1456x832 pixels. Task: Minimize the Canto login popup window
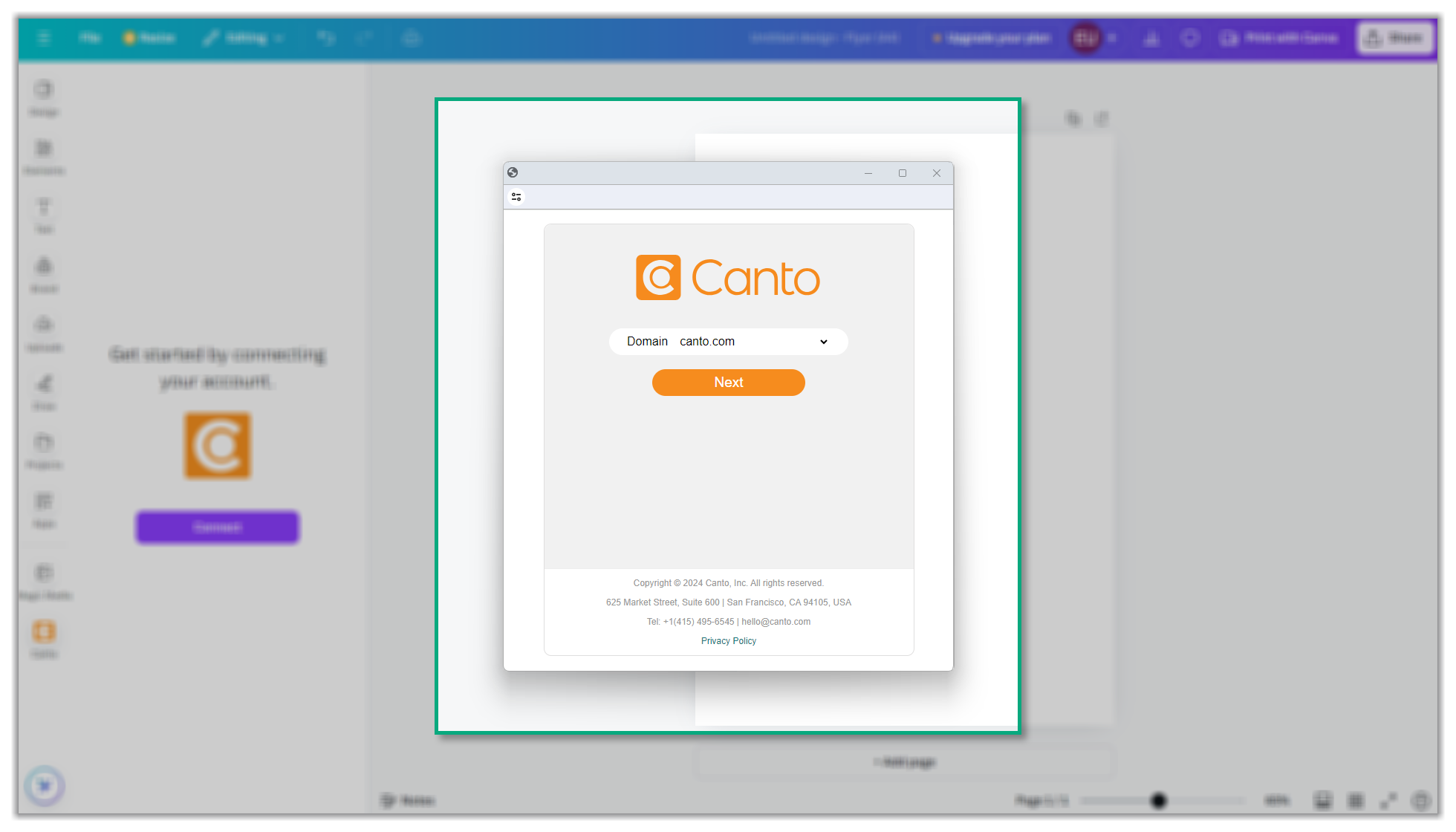pos(868,173)
